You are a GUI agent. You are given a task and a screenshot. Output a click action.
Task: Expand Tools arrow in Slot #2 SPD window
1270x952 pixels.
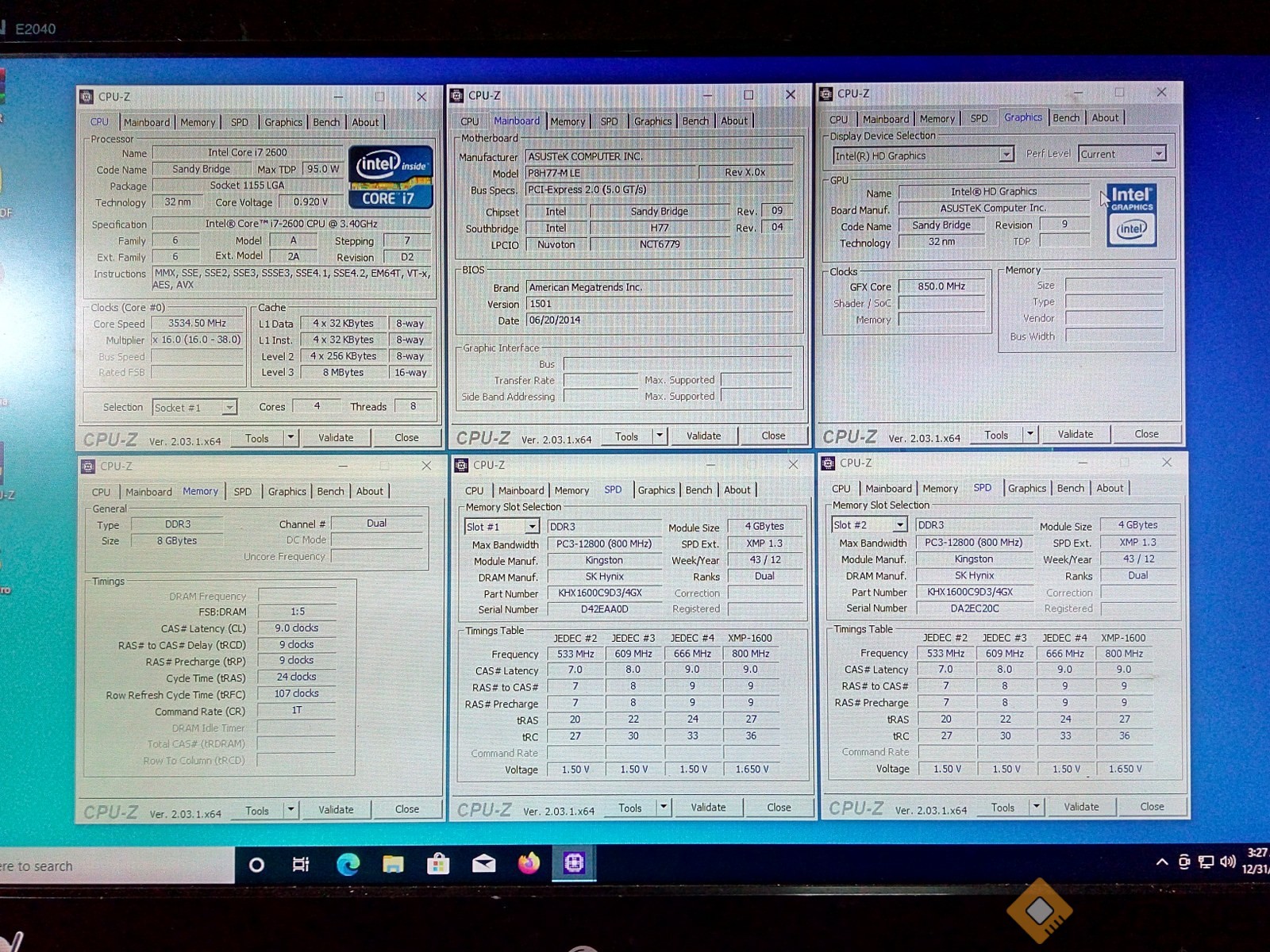coord(1036,807)
